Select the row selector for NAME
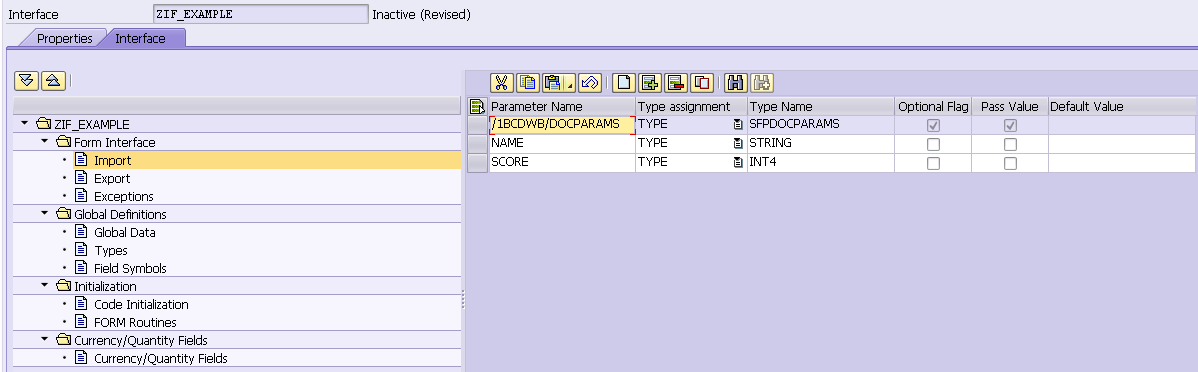The height and width of the screenshot is (372, 1198). point(478,144)
